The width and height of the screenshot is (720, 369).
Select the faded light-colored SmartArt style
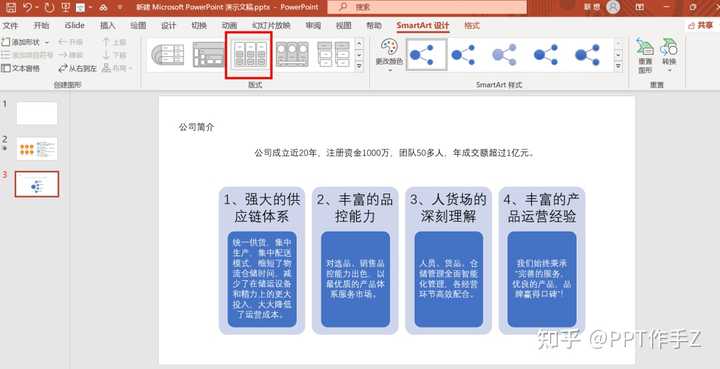pyautogui.click(x=505, y=55)
